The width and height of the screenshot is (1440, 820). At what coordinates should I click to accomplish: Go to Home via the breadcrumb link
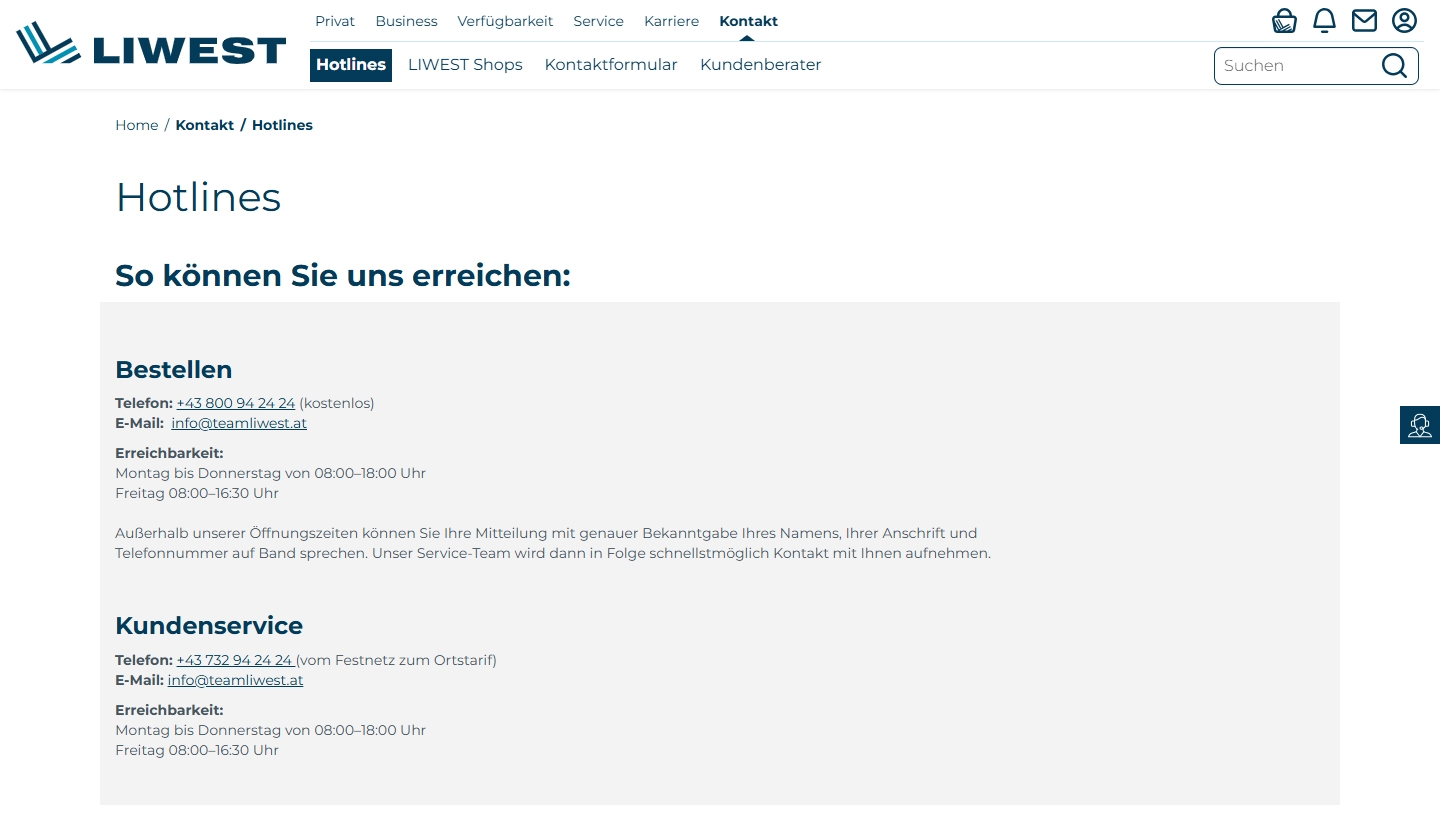pos(137,125)
